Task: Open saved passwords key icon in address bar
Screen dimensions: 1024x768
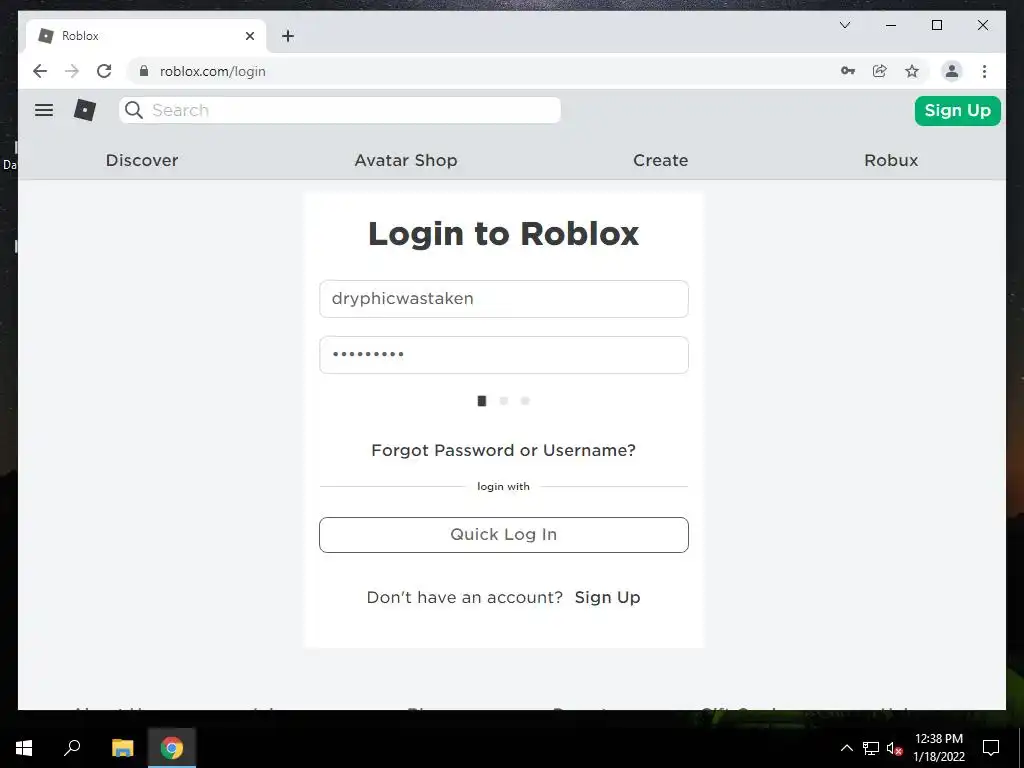Action: click(x=848, y=71)
